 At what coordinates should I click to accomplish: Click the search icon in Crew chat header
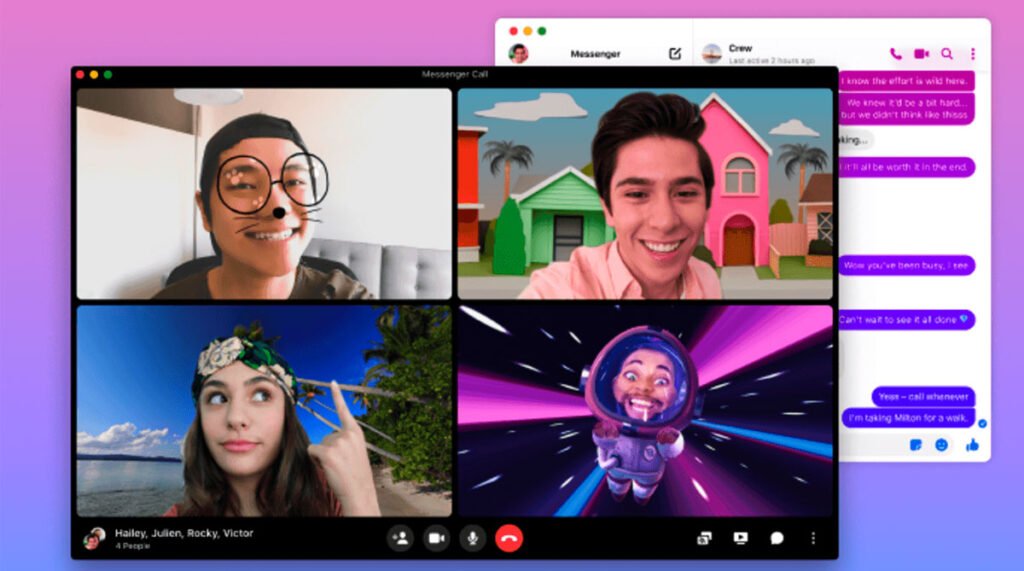tap(947, 54)
